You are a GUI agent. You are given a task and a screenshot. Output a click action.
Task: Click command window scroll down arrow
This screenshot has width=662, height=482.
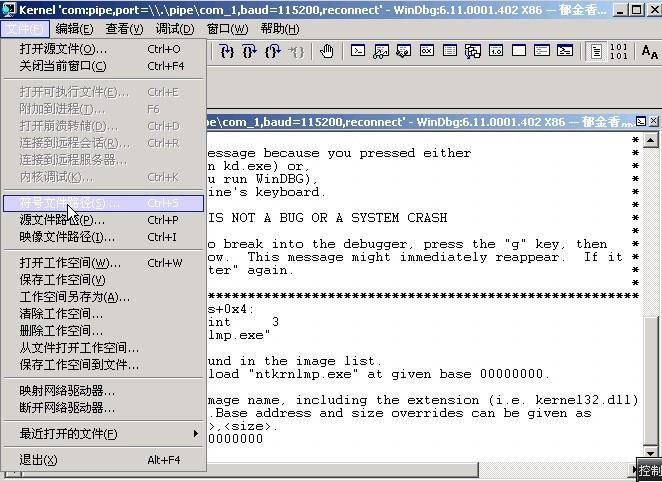tap(651, 452)
